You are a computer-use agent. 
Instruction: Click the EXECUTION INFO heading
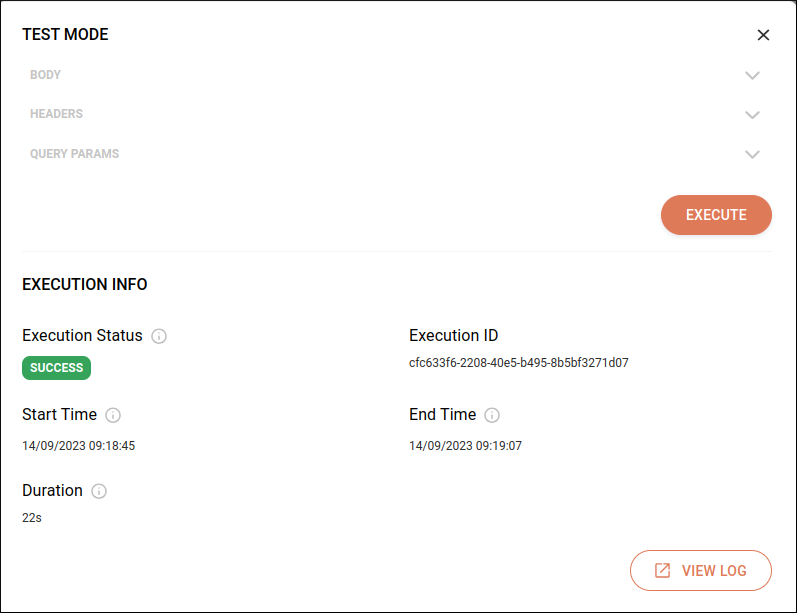tap(85, 285)
